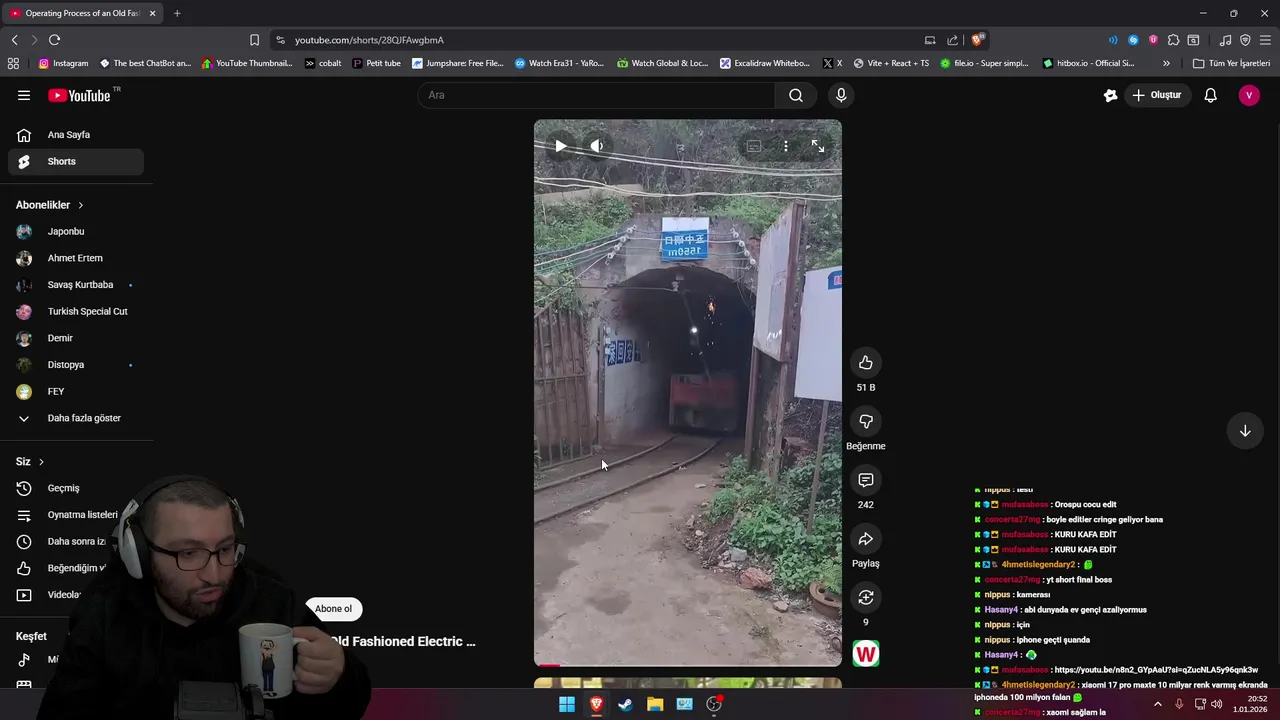The image size is (1280, 720).
Task: Run search with the magnifier button
Action: tap(796, 95)
